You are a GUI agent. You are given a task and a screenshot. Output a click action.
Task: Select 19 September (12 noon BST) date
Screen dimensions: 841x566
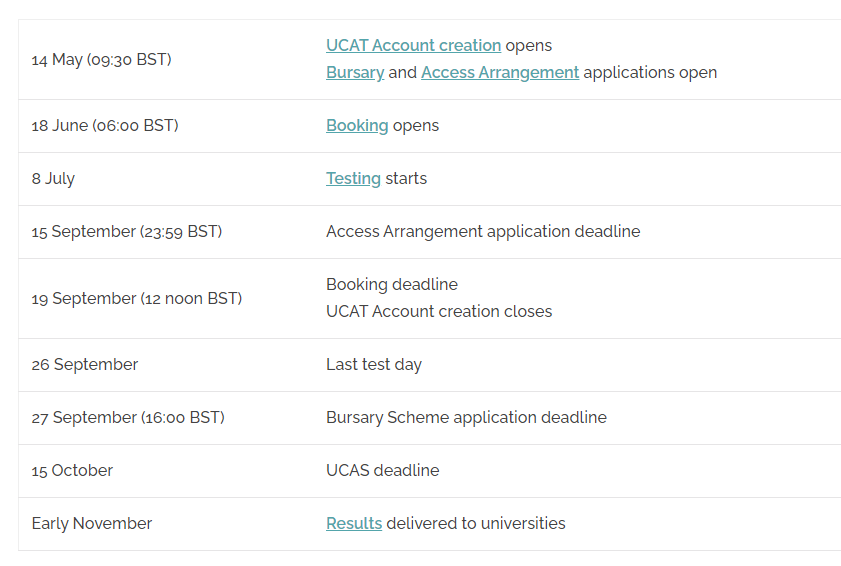click(x=137, y=298)
